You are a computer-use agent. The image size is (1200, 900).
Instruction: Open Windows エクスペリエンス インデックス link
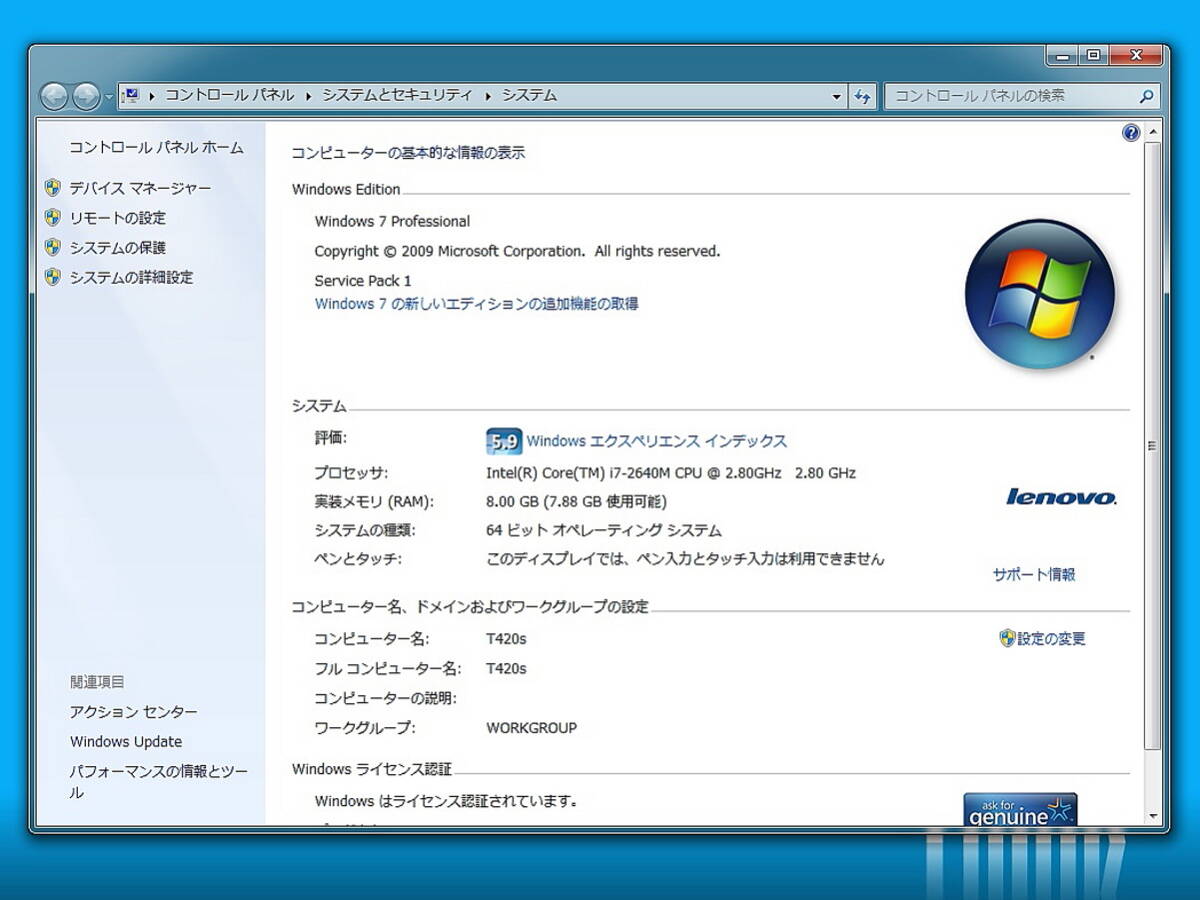(x=657, y=441)
